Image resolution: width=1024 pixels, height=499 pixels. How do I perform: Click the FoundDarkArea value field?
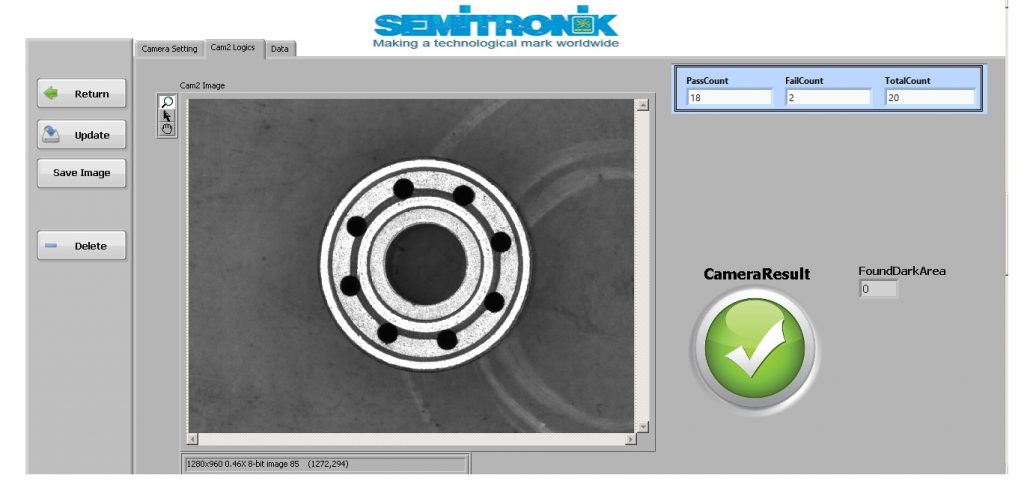878,289
